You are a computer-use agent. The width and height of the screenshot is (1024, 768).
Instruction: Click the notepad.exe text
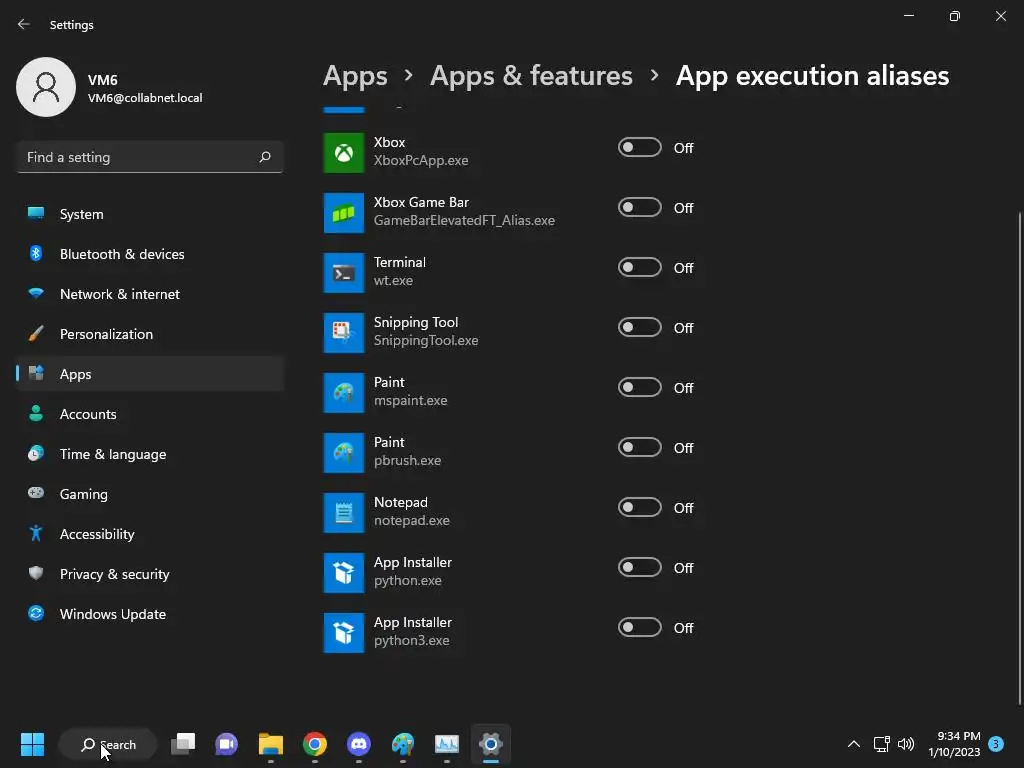click(411, 521)
